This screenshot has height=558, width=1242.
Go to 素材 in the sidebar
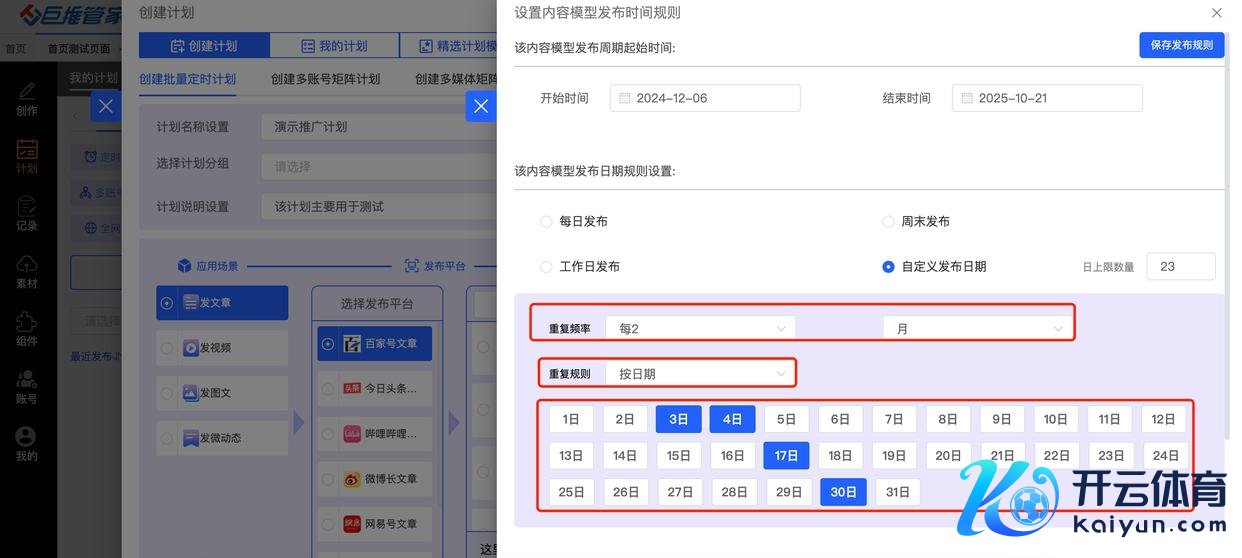coord(27,271)
